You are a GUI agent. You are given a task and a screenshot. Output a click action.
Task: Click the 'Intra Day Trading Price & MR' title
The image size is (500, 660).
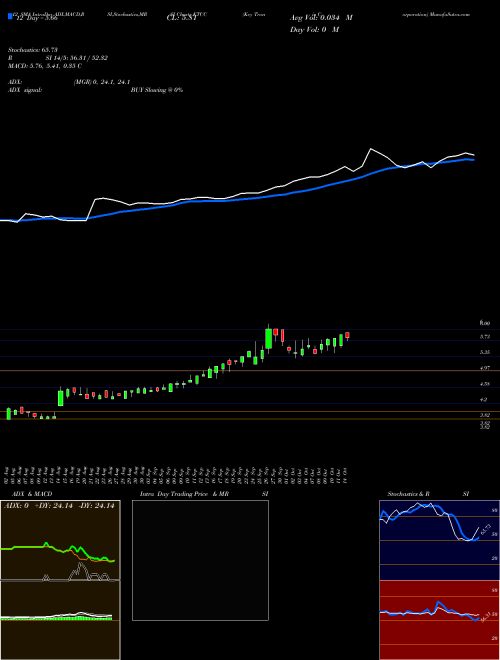coord(184,494)
